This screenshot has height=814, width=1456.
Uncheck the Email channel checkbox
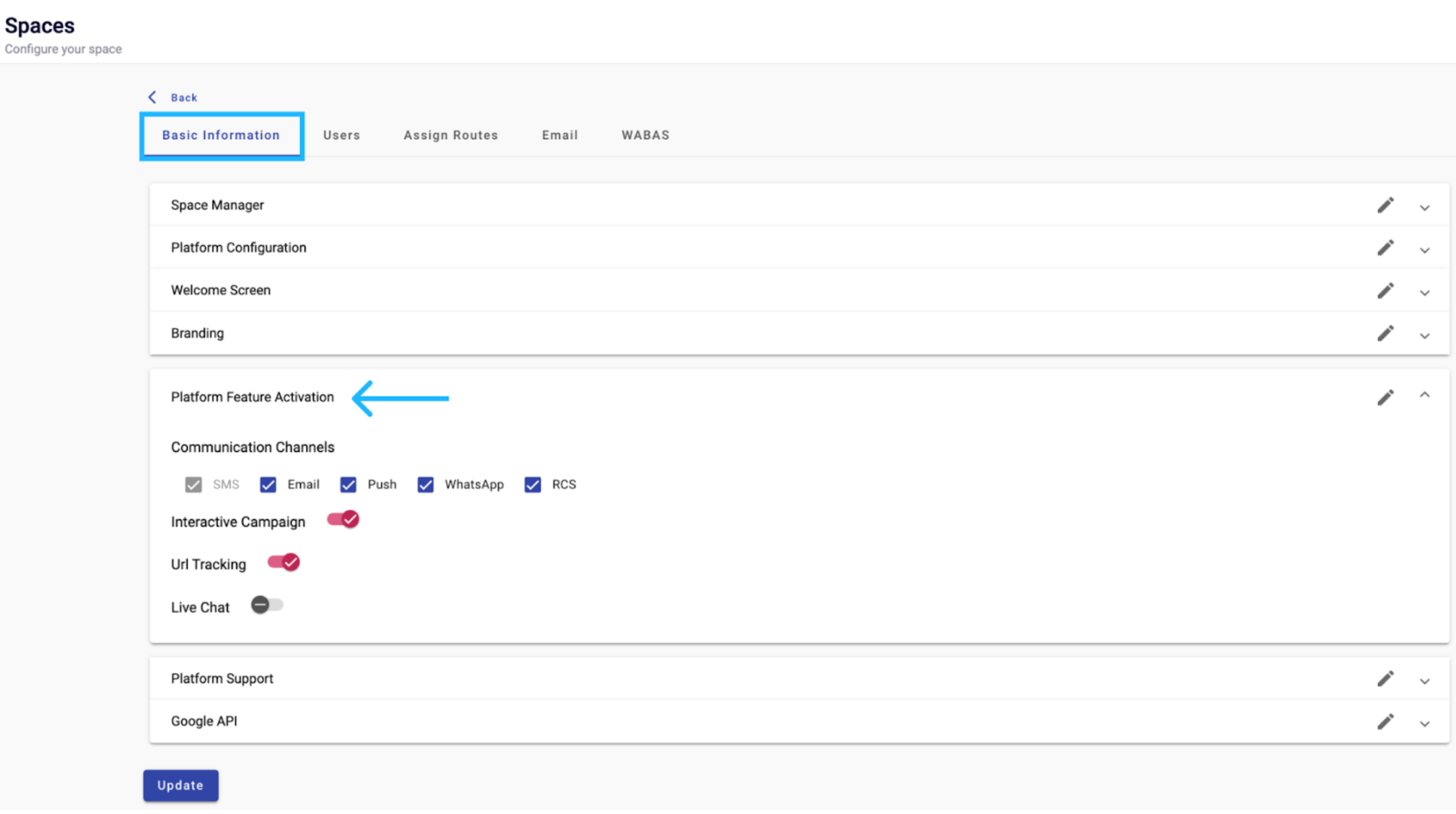tap(268, 484)
